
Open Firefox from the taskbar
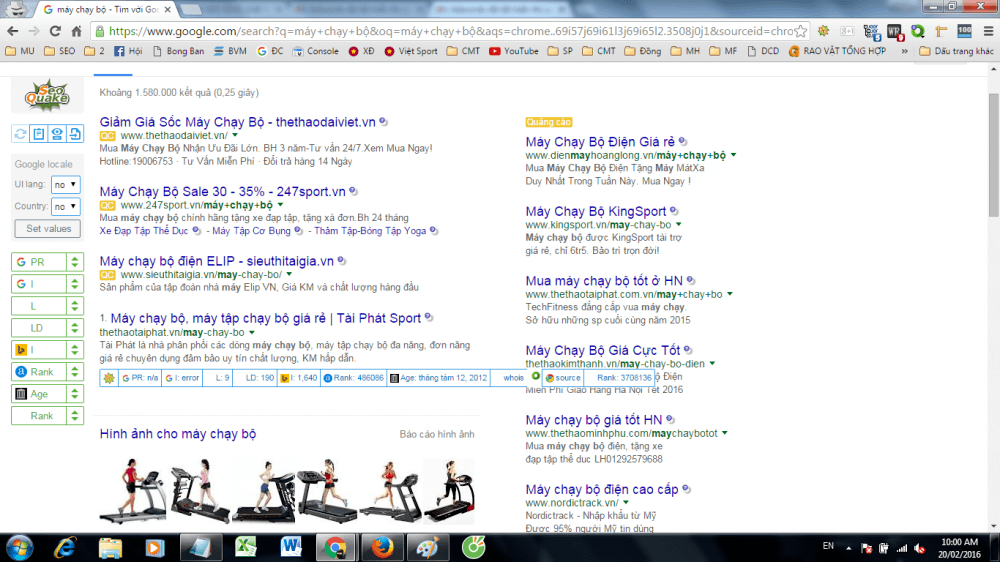tap(382, 547)
